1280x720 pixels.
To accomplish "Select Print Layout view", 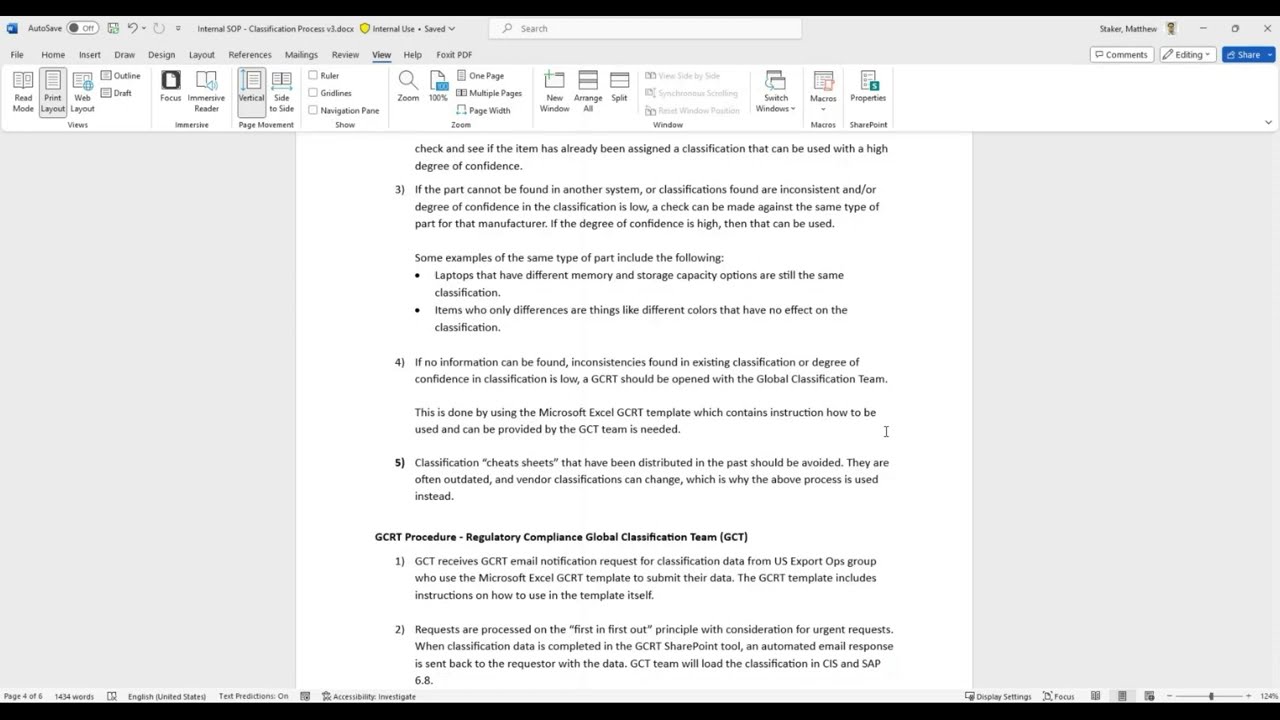I will tap(52, 92).
